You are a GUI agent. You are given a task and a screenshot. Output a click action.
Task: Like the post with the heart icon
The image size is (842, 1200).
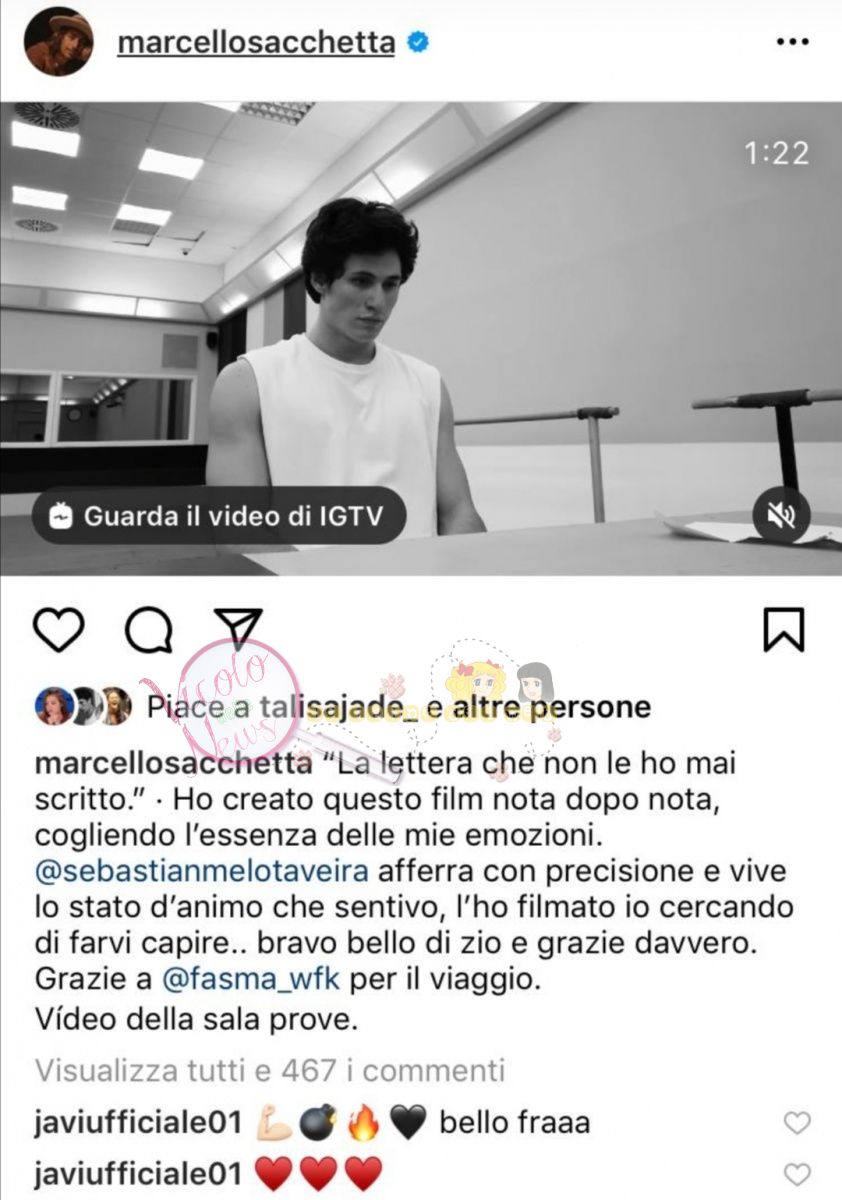(x=58, y=630)
